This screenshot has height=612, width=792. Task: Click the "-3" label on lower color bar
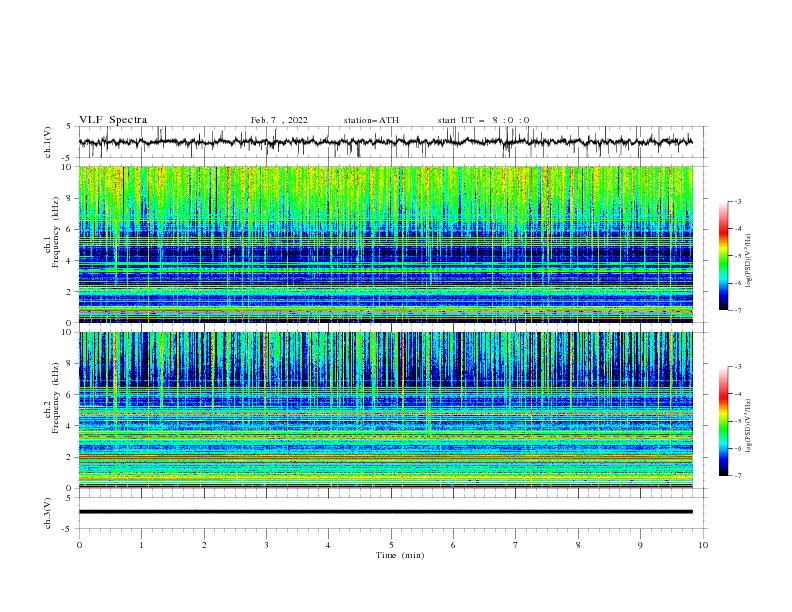click(737, 367)
